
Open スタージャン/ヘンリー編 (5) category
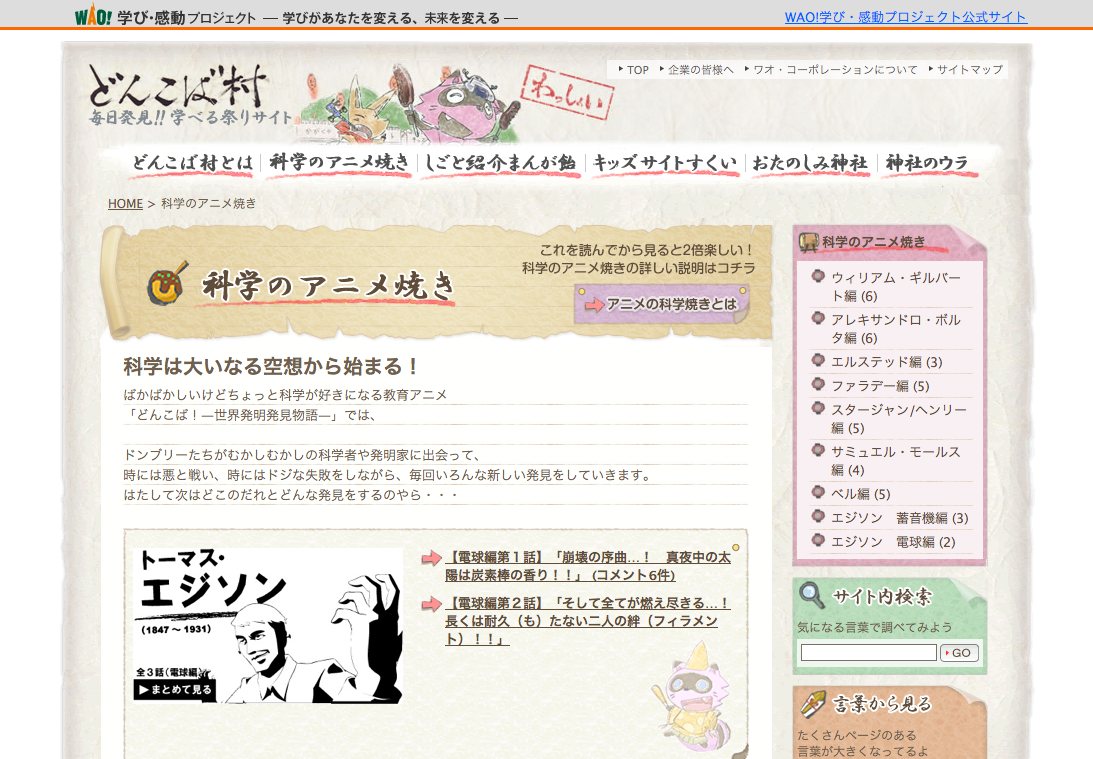899,418
